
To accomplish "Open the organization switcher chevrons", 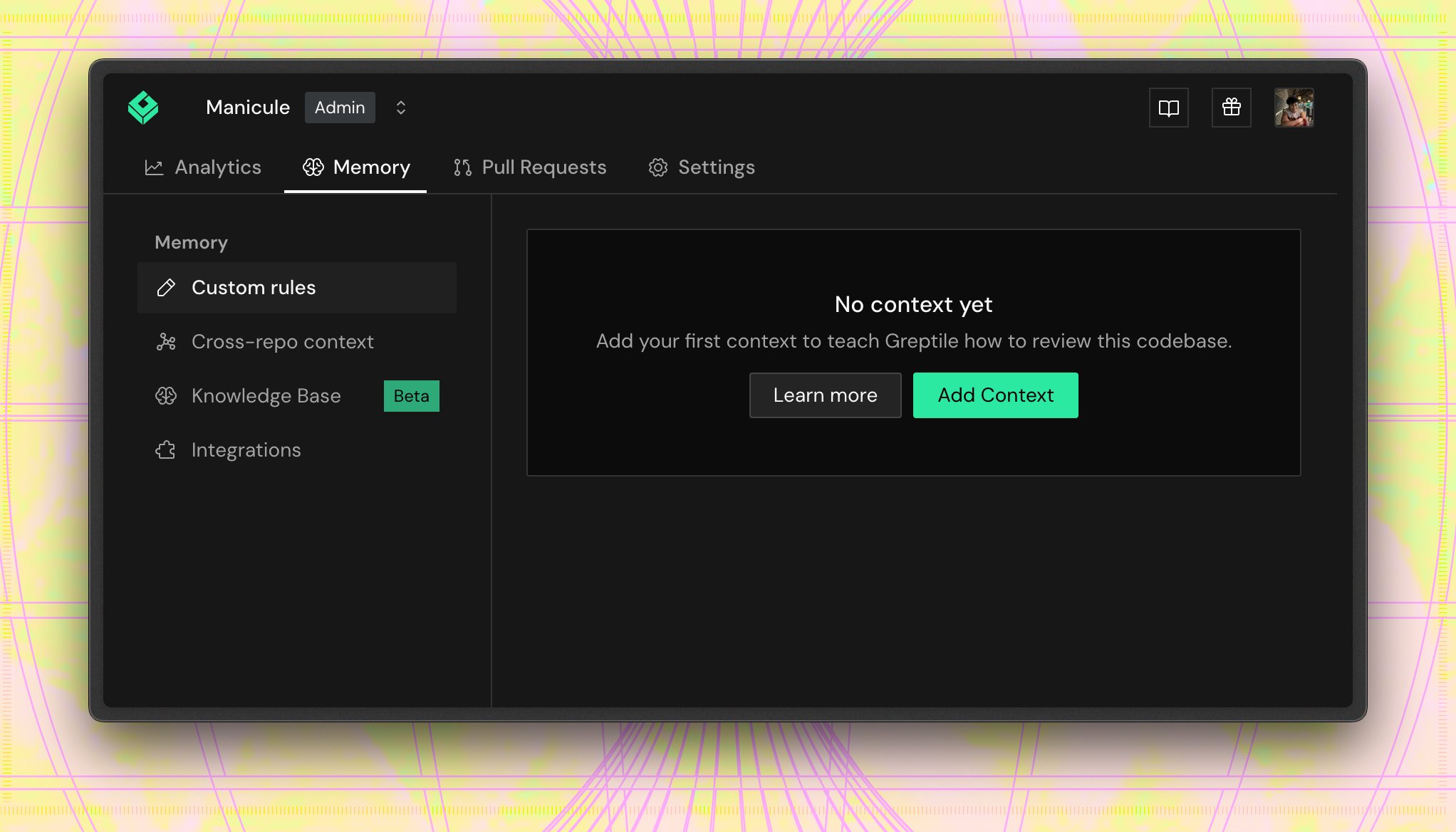I will (401, 108).
